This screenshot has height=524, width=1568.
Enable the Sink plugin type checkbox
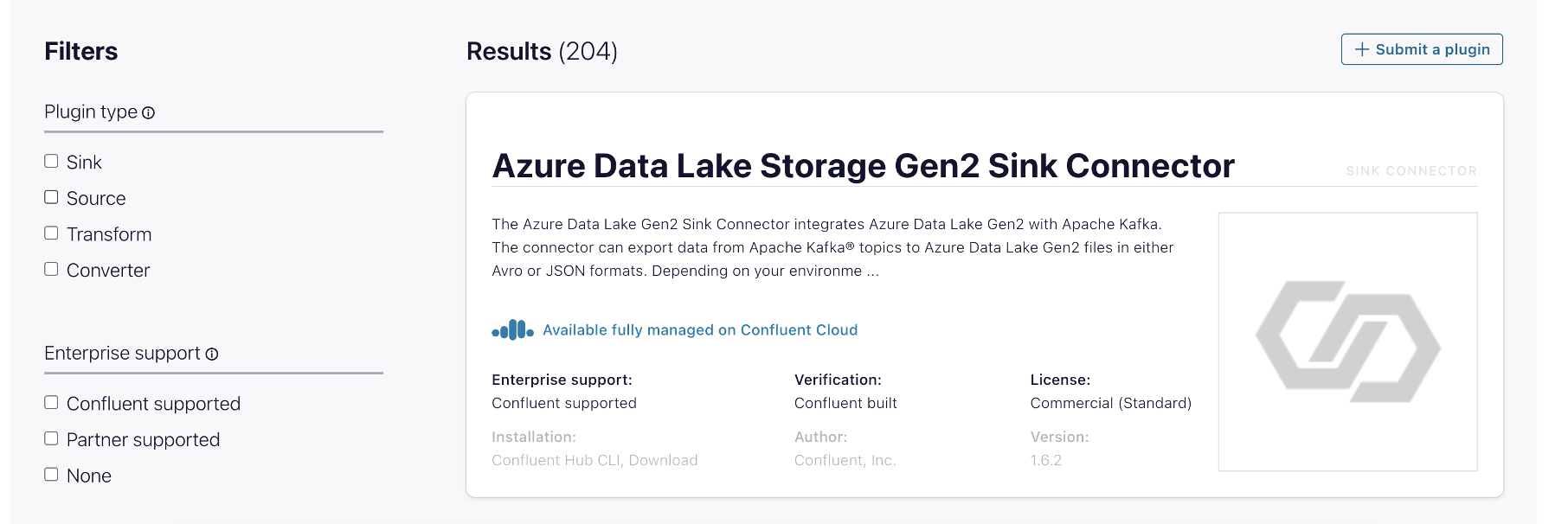pyautogui.click(x=51, y=162)
